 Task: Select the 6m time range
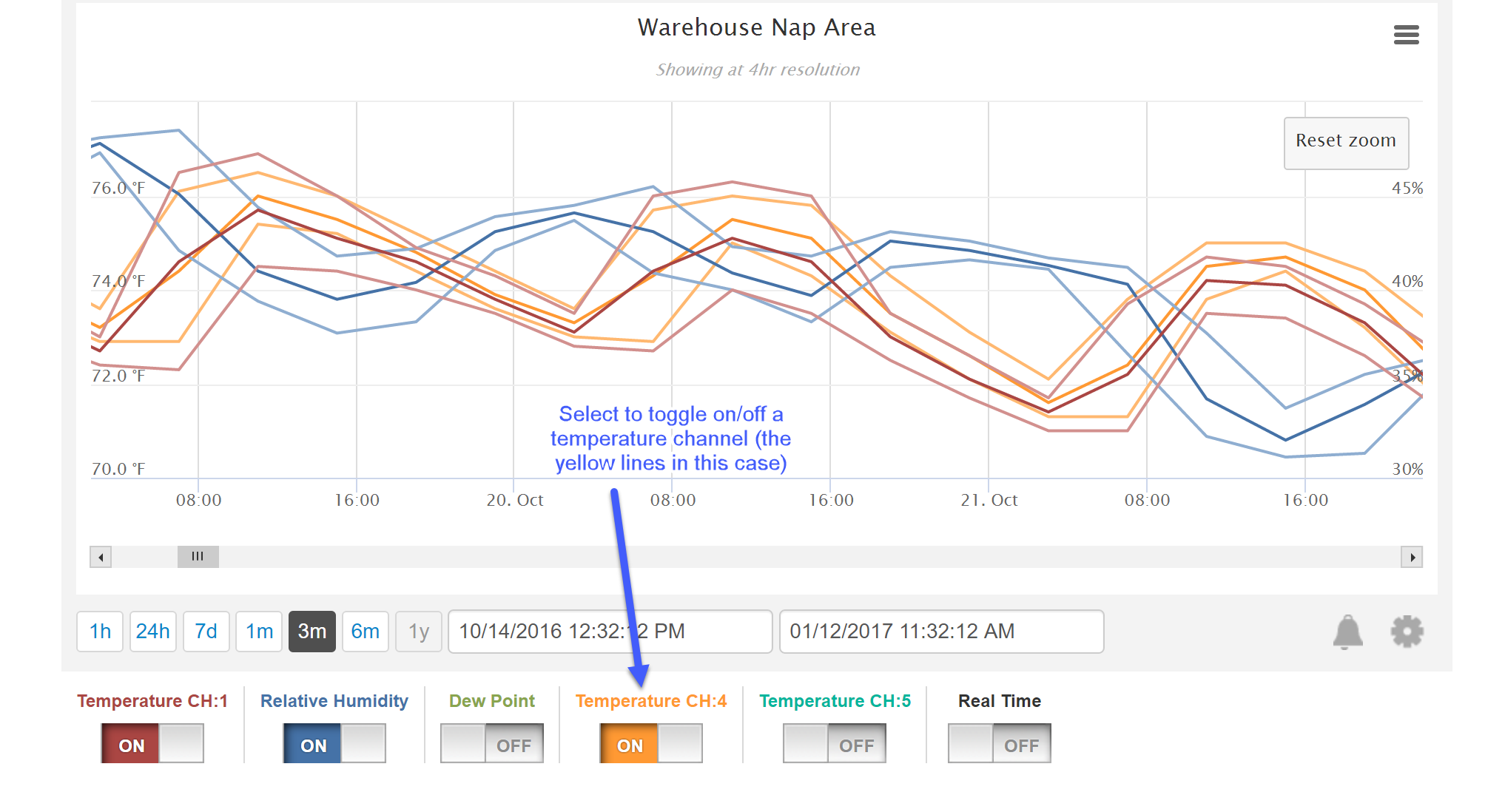pos(366,632)
